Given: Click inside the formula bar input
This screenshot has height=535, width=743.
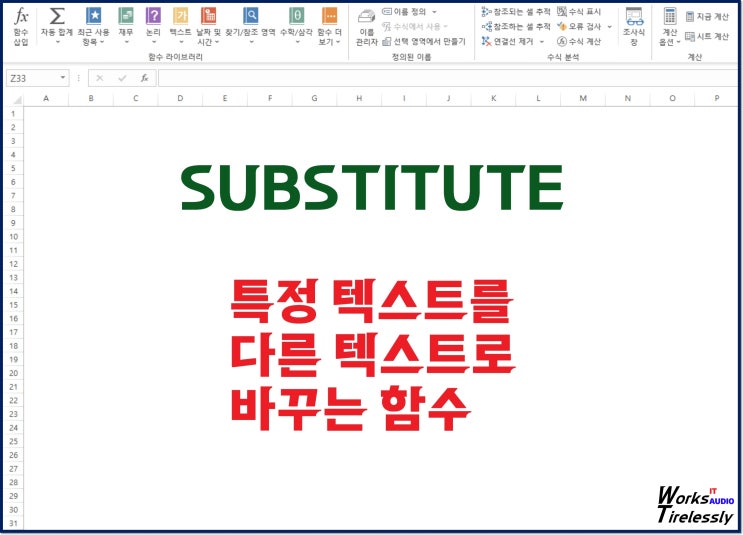Looking at the screenshot, I should [x=448, y=78].
